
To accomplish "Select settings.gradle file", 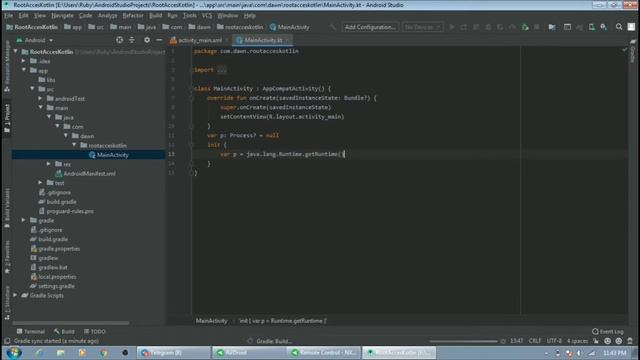I will coord(56,286).
